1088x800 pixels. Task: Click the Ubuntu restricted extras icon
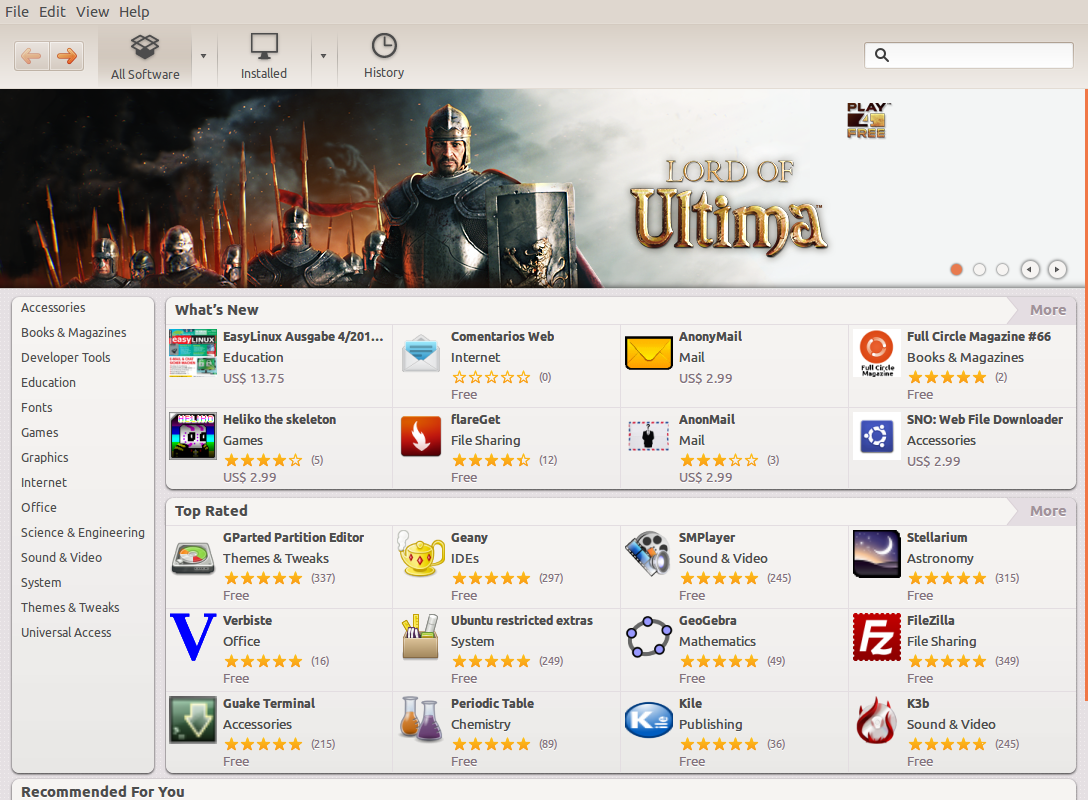[421, 636]
